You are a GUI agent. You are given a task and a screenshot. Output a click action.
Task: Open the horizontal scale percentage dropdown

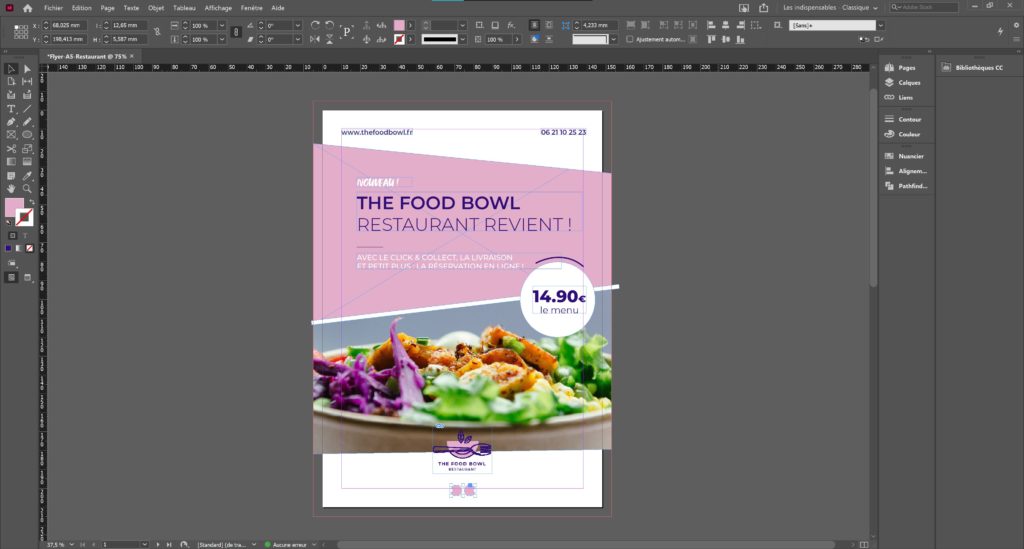pyautogui.click(x=222, y=25)
